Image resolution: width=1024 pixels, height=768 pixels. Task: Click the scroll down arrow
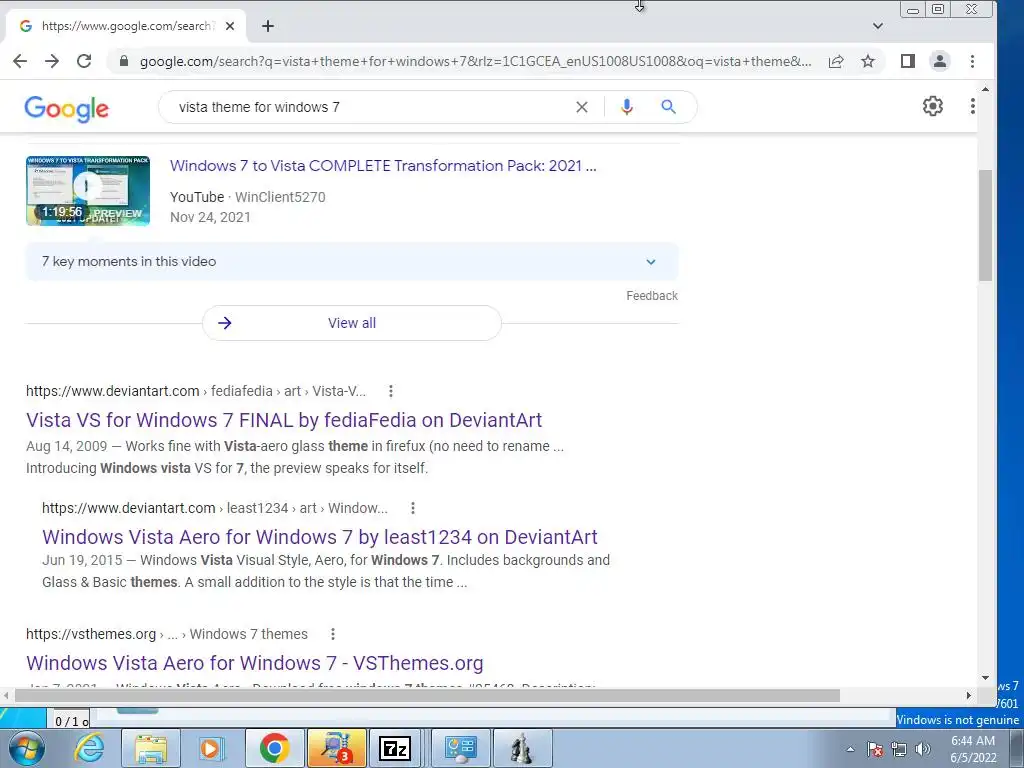pos(985,679)
